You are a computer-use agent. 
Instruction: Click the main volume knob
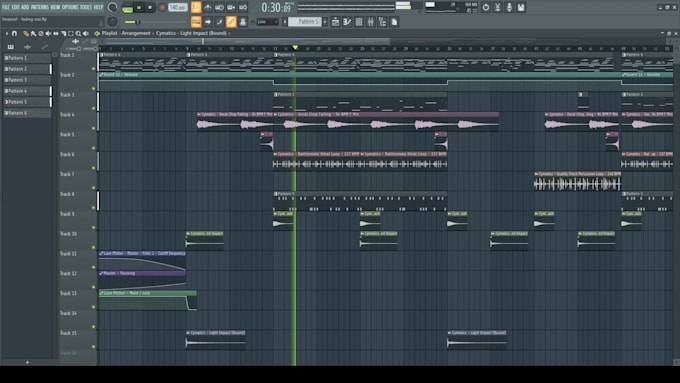[x=112, y=7]
